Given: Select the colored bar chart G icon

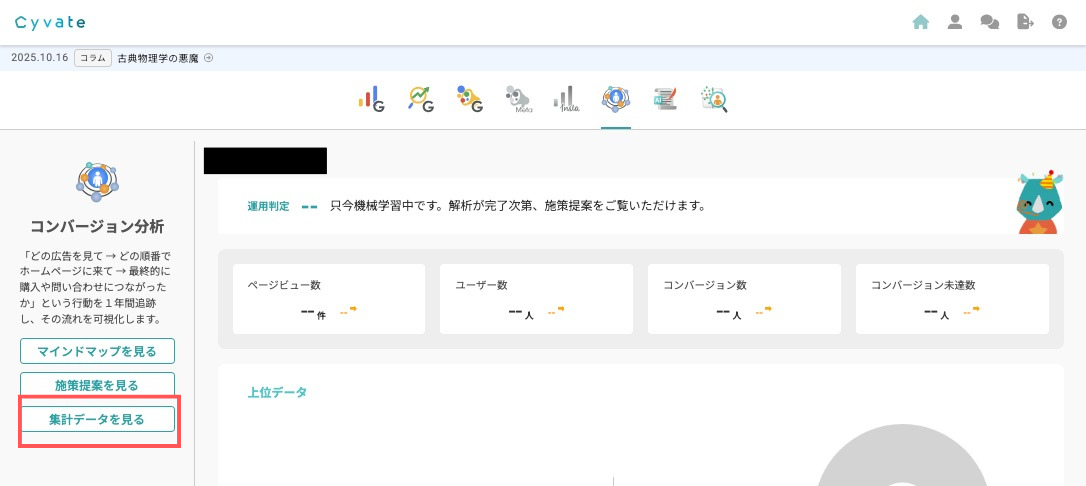Looking at the screenshot, I should (371, 99).
